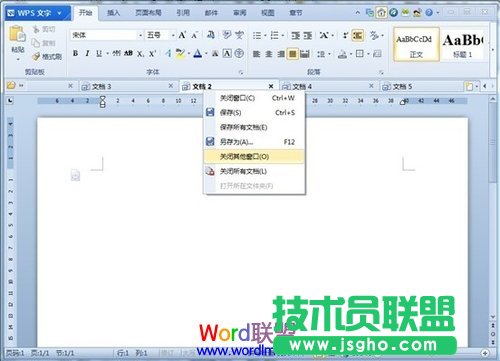
Task: Click the home icon in title bar
Action: click(381, 13)
